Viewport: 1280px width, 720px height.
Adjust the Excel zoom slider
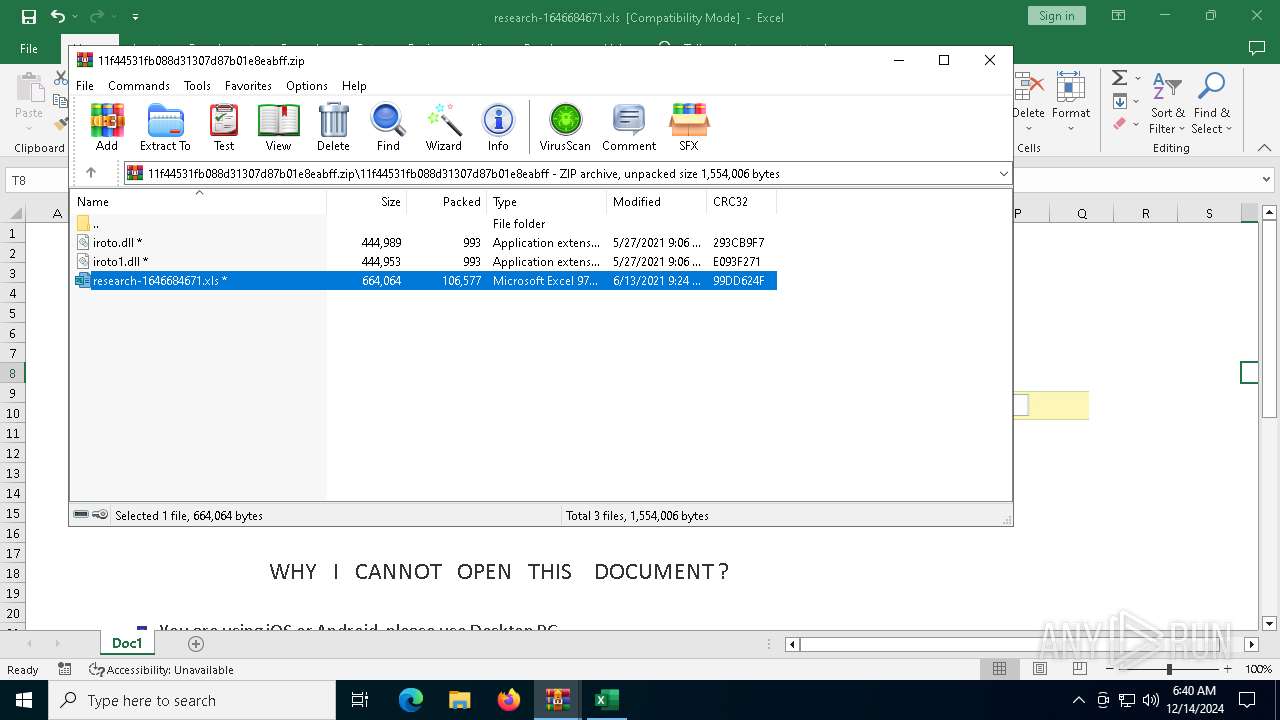1169,669
